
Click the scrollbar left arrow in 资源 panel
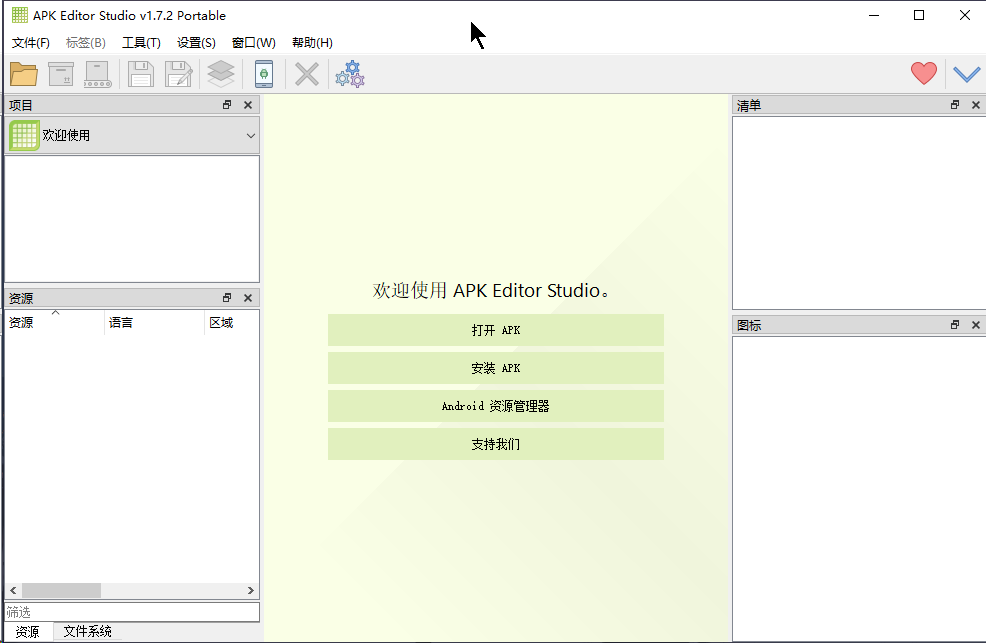tap(13, 591)
